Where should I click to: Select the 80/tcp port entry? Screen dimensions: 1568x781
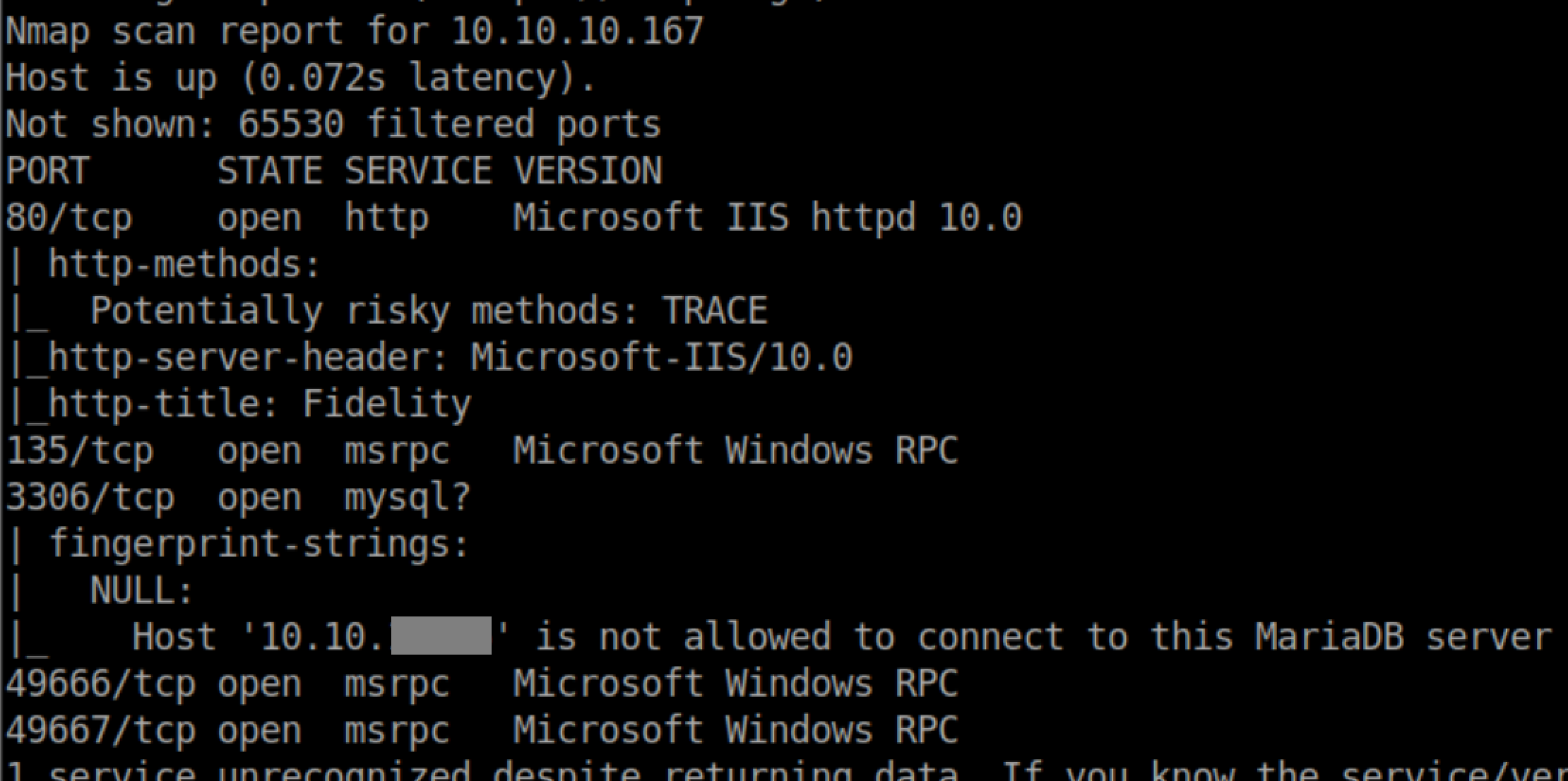69,217
